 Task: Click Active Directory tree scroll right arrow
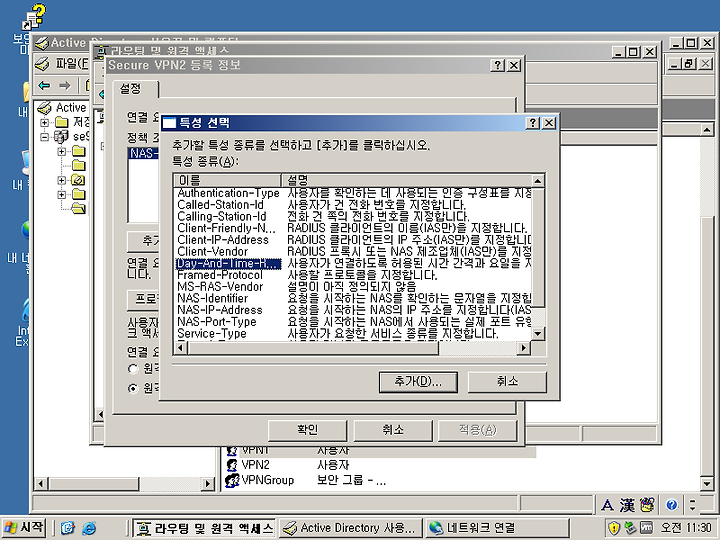(x=208, y=484)
